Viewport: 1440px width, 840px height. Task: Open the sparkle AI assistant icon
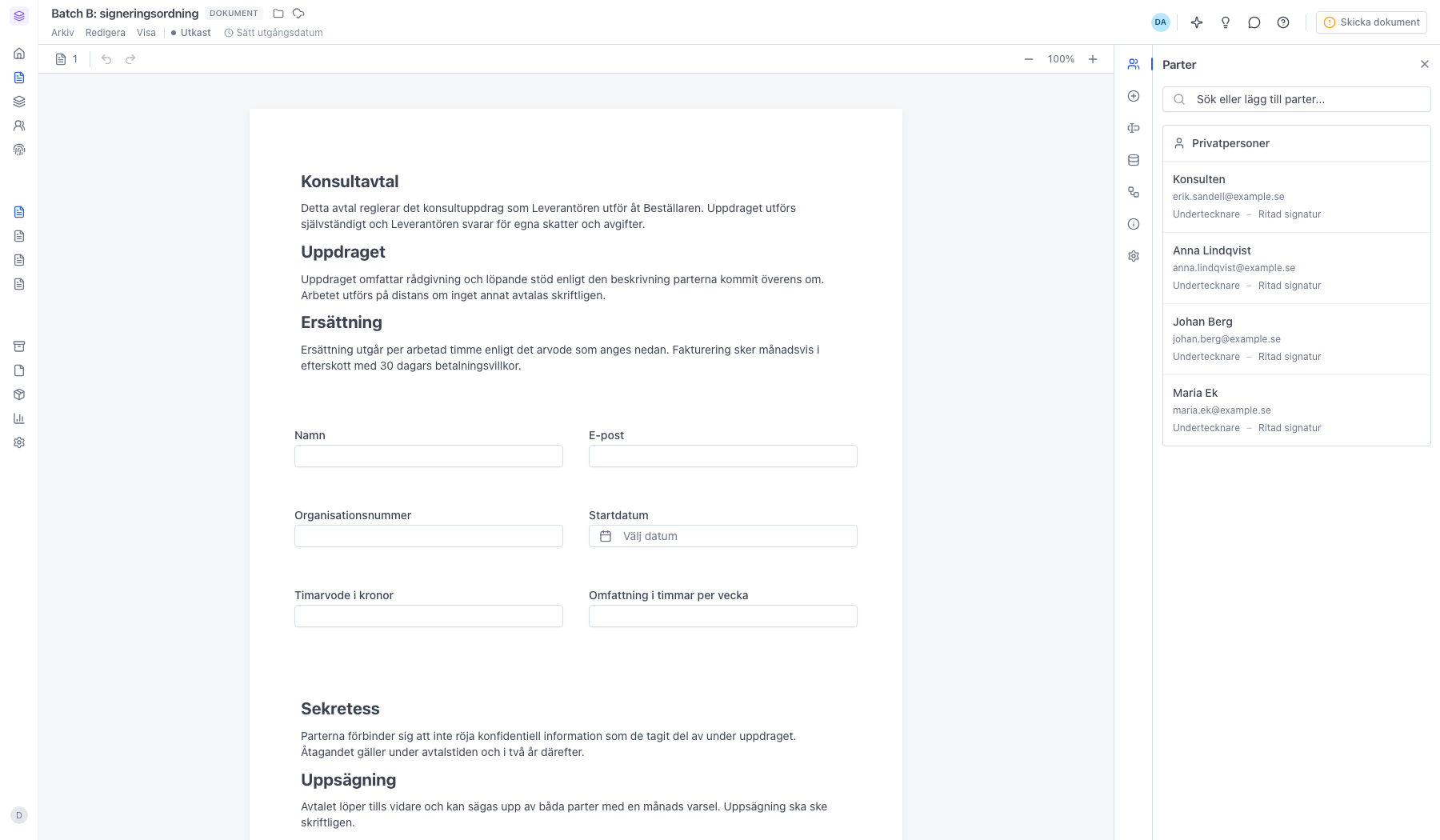[x=1197, y=22]
